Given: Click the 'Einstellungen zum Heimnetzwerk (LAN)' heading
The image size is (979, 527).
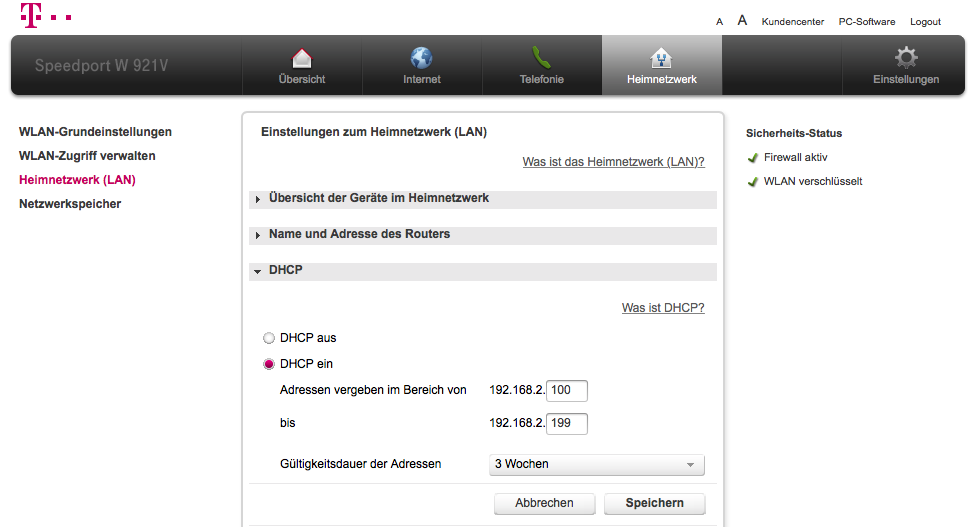Looking at the screenshot, I should (x=374, y=132).
